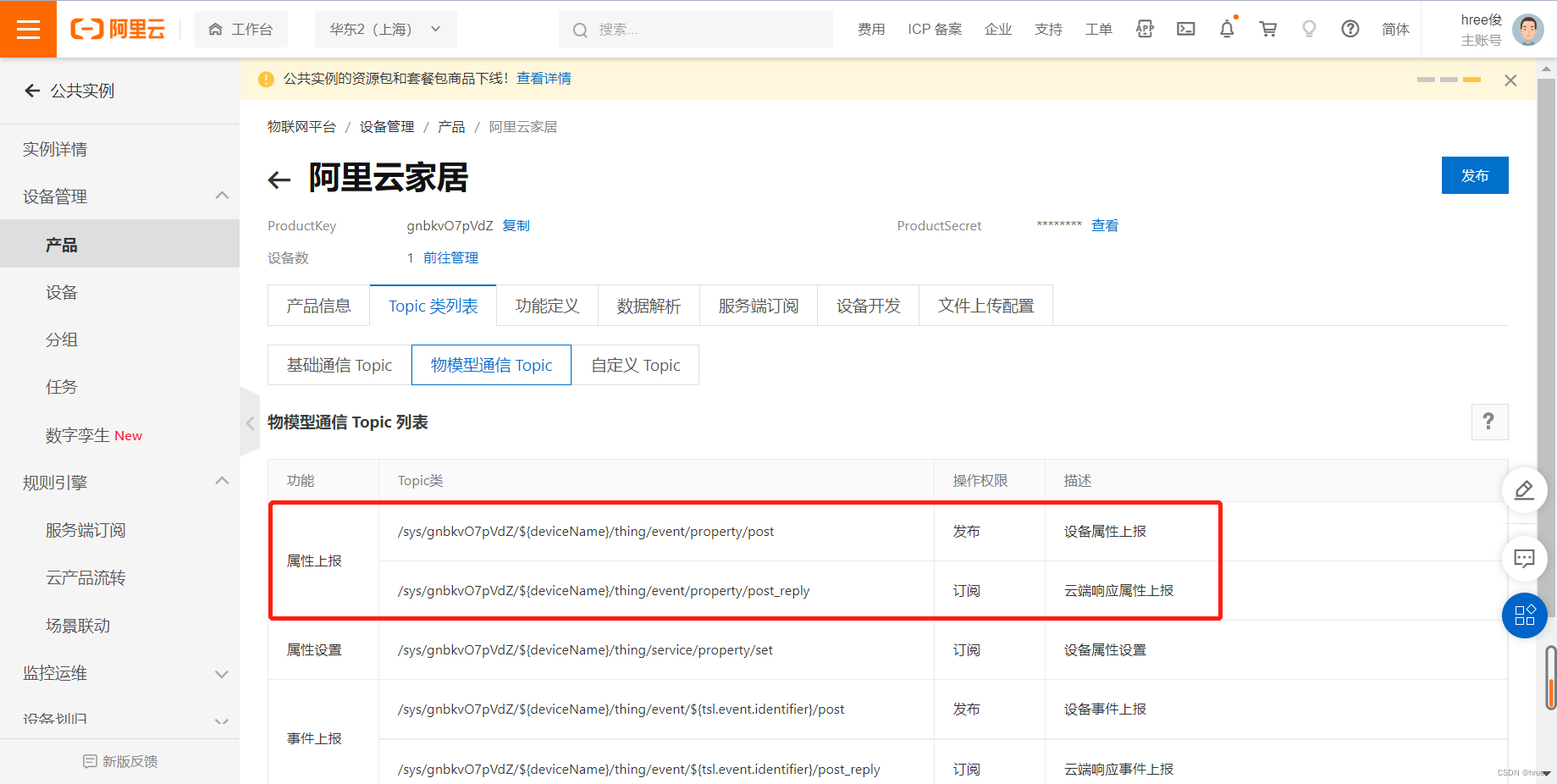Switch to 服务端订阅 tab

(x=759, y=306)
